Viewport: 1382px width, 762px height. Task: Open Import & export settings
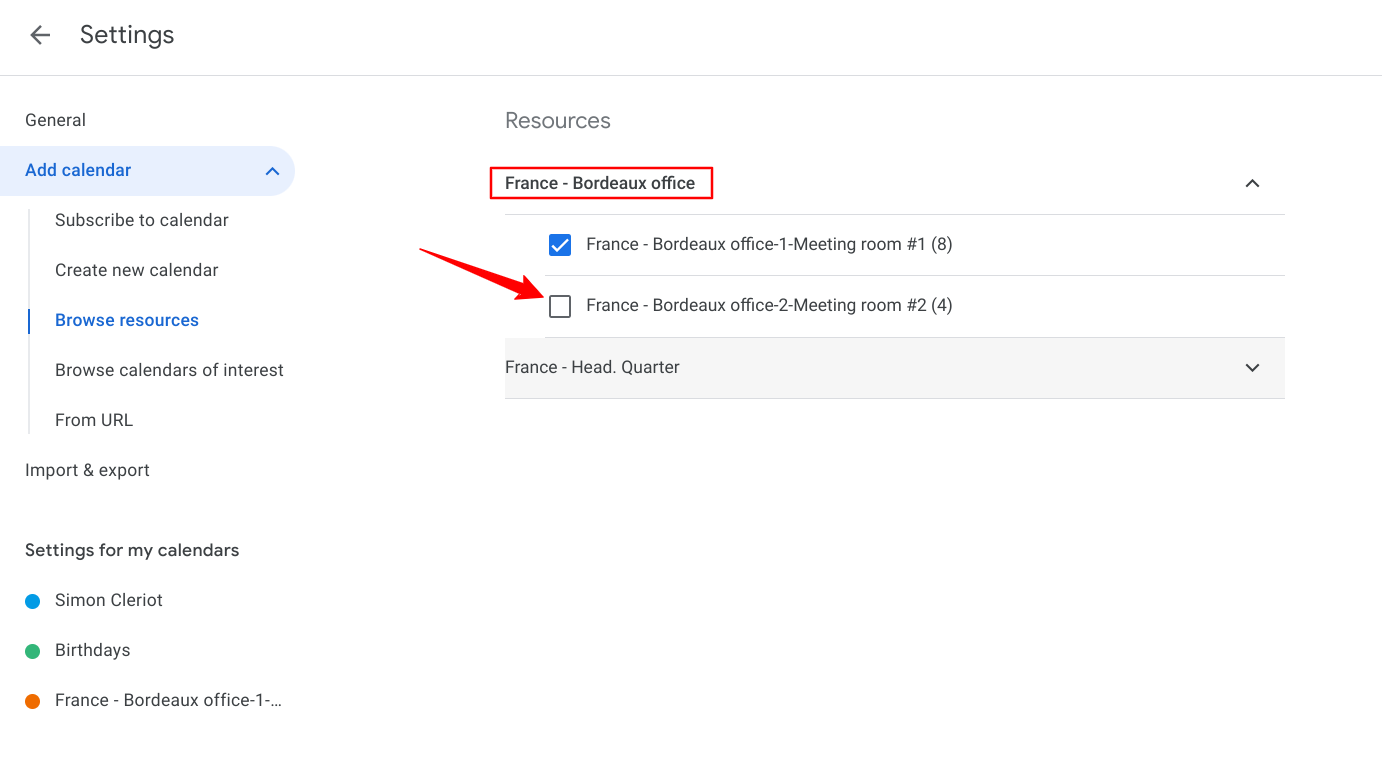click(87, 470)
